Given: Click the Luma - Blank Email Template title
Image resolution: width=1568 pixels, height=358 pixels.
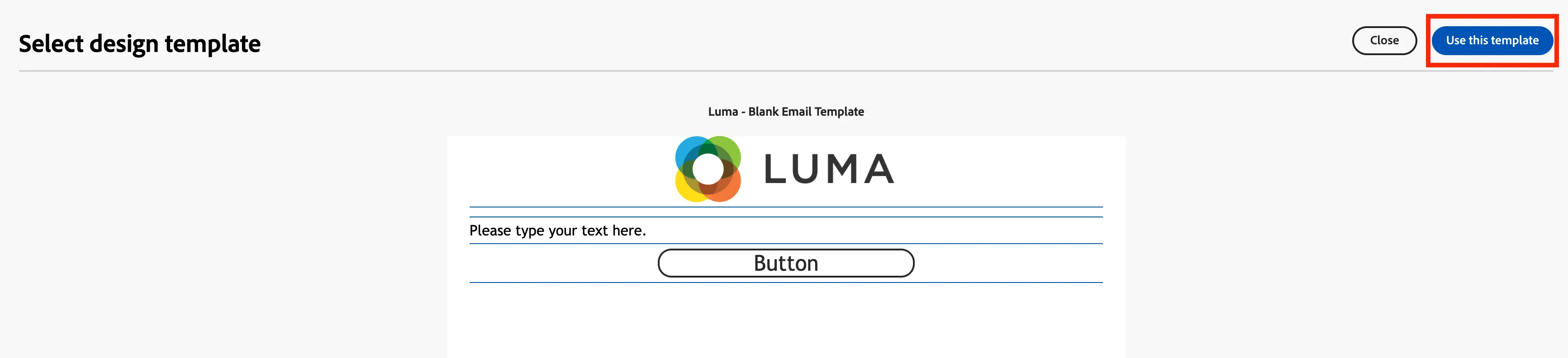Looking at the screenshot, I should click(786, 111).
